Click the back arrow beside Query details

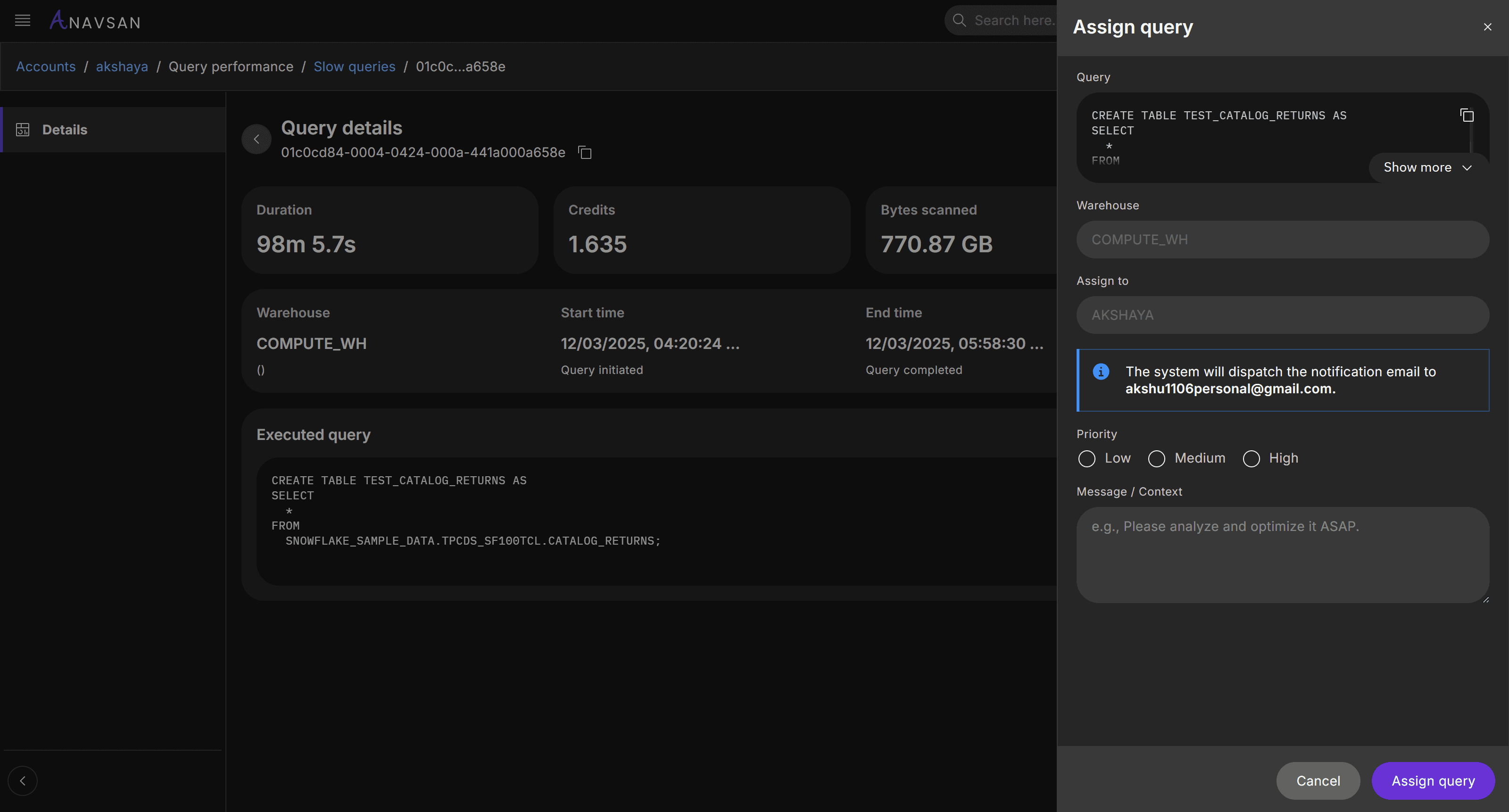[257, 140]
